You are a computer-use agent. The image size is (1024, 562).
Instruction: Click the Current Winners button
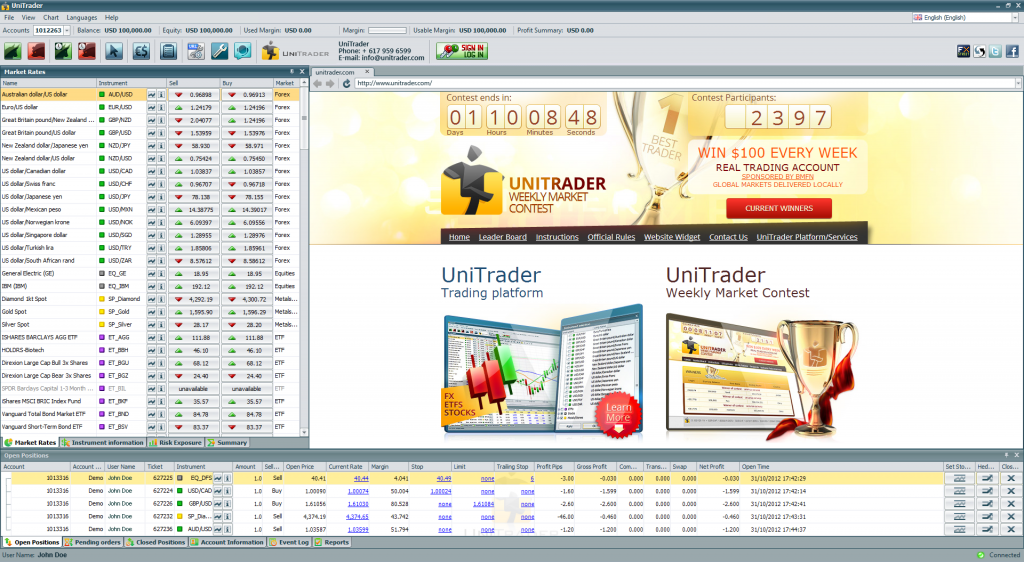pos(778,208)
